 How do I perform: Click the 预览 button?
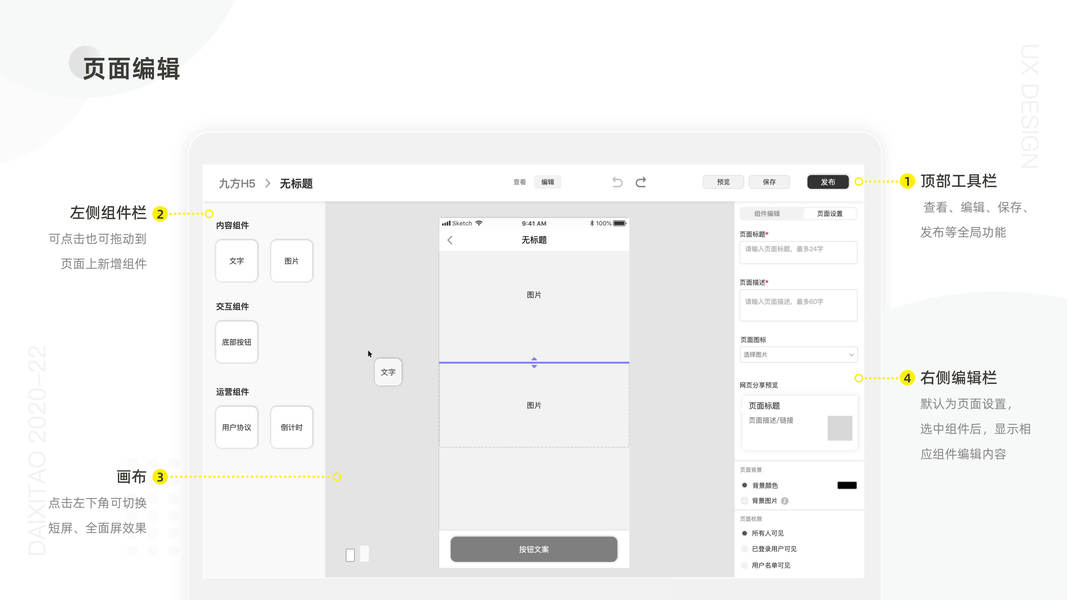click(723, 182)
